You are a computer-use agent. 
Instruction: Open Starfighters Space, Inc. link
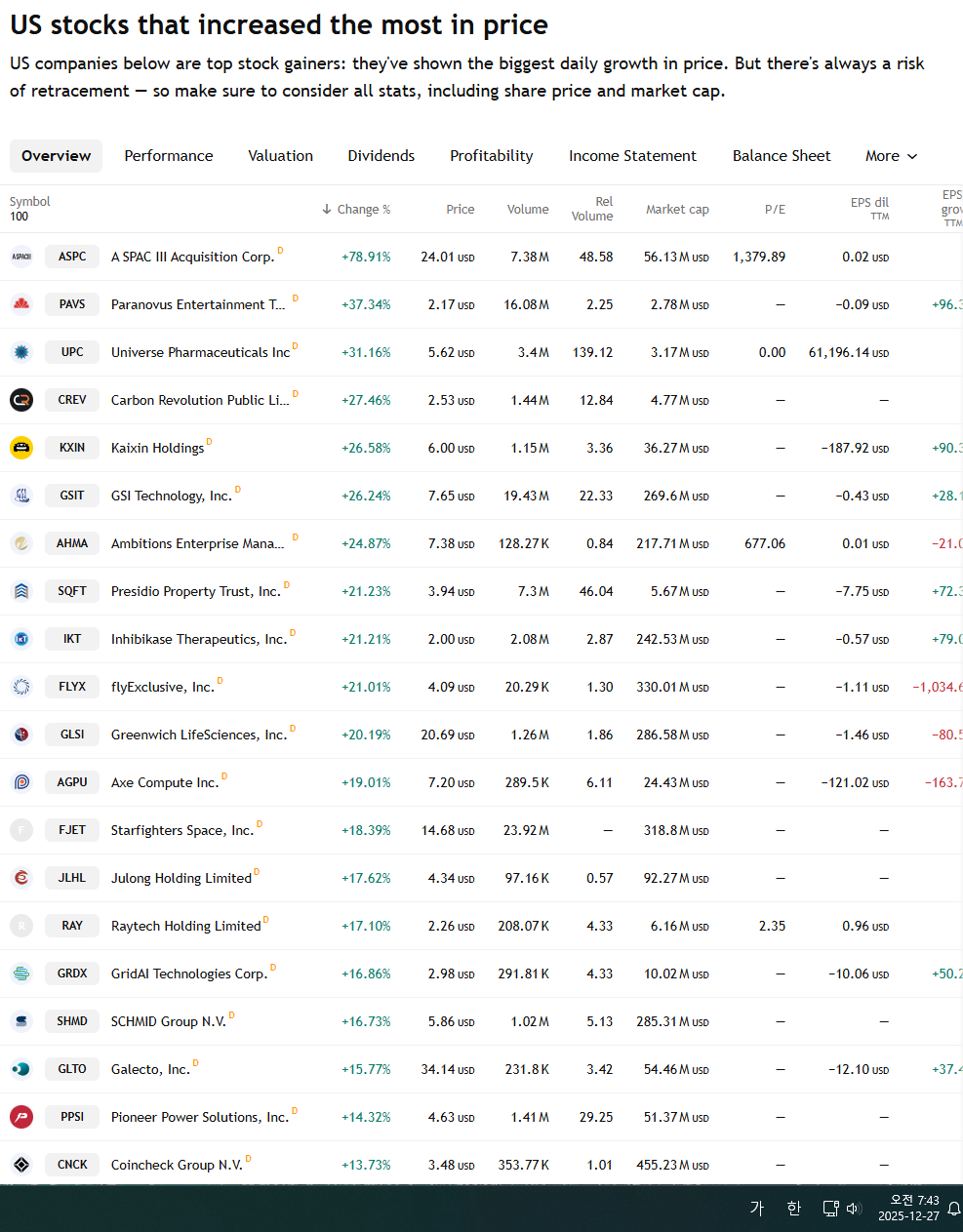[182, 830]
